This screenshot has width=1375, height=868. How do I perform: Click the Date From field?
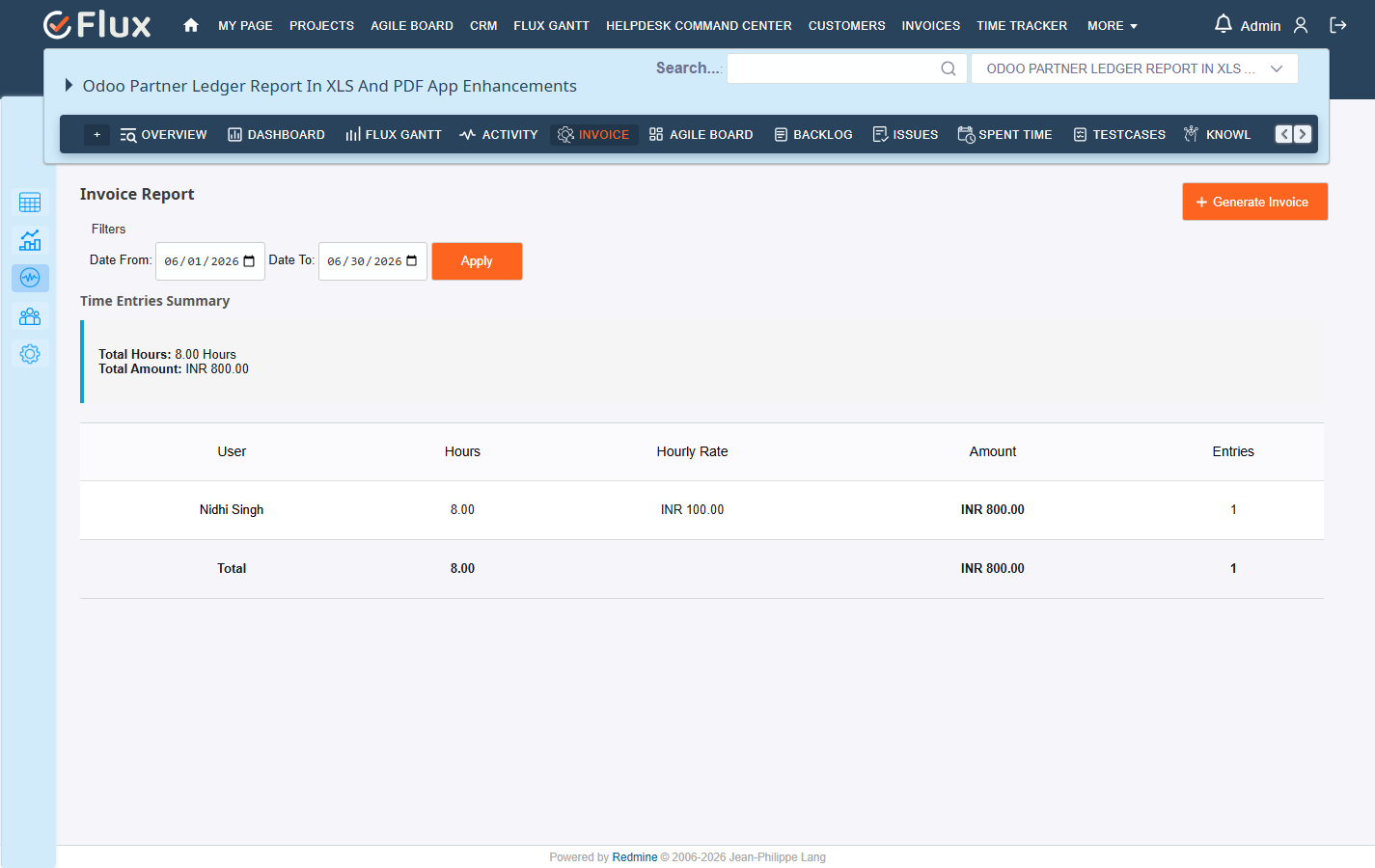pyautogui.click(x=209, y=261)
